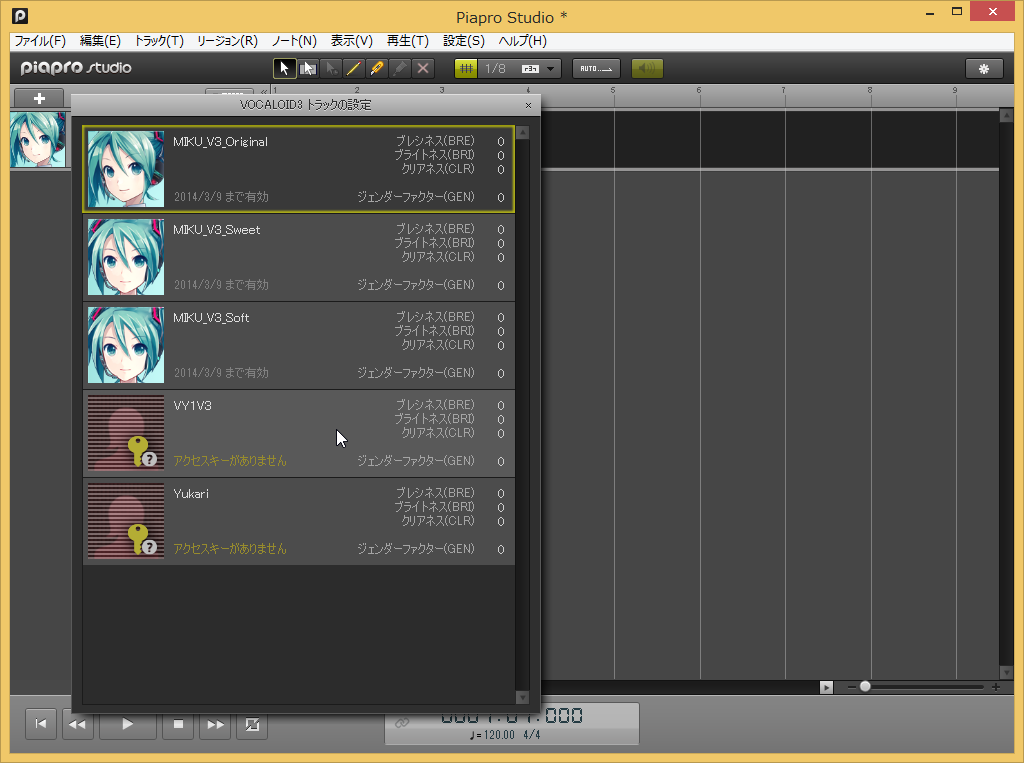Click measure 8 on timeline ruler

pos(870,90)
